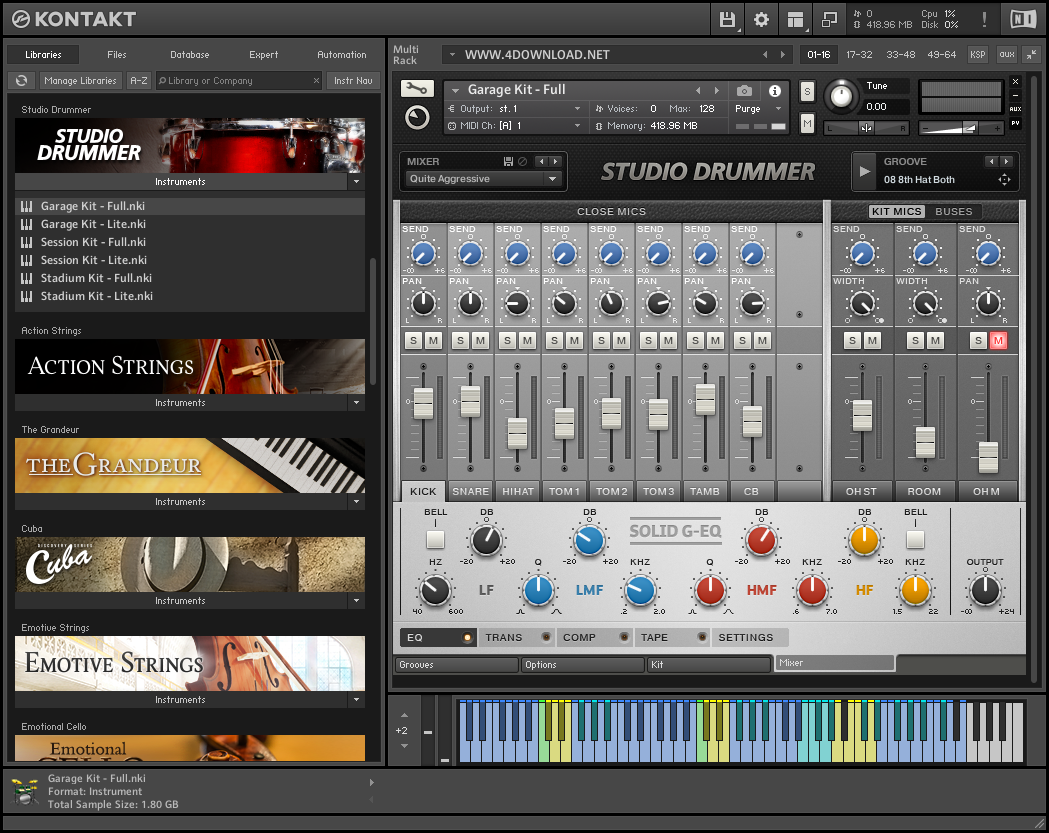The image size is (1049, 833).
Task: Toggle the aux sends button in rack header
Action: (x=1007, y=54)
